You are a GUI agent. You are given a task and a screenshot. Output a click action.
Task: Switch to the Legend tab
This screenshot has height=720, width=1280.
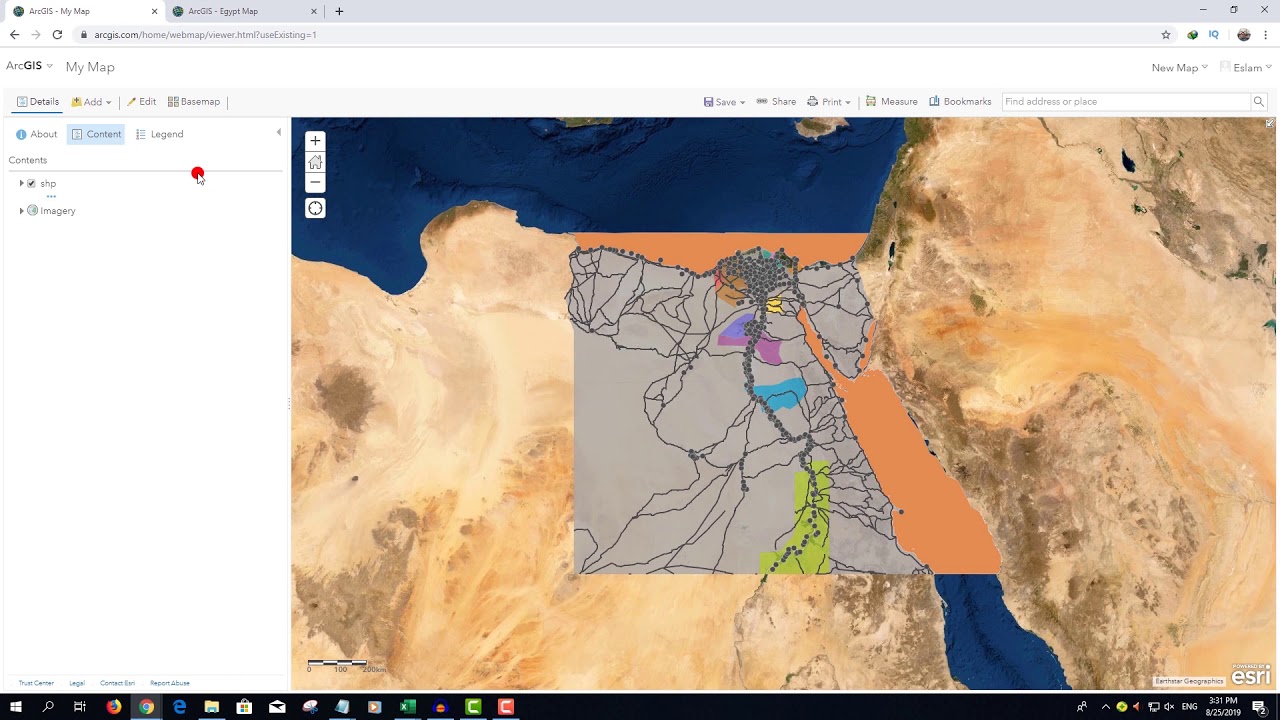coord(160,134)
